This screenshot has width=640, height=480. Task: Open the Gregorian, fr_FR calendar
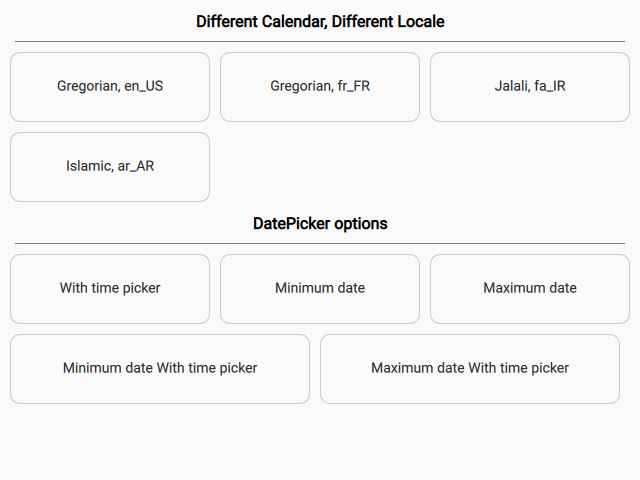(x=320, y=87)
